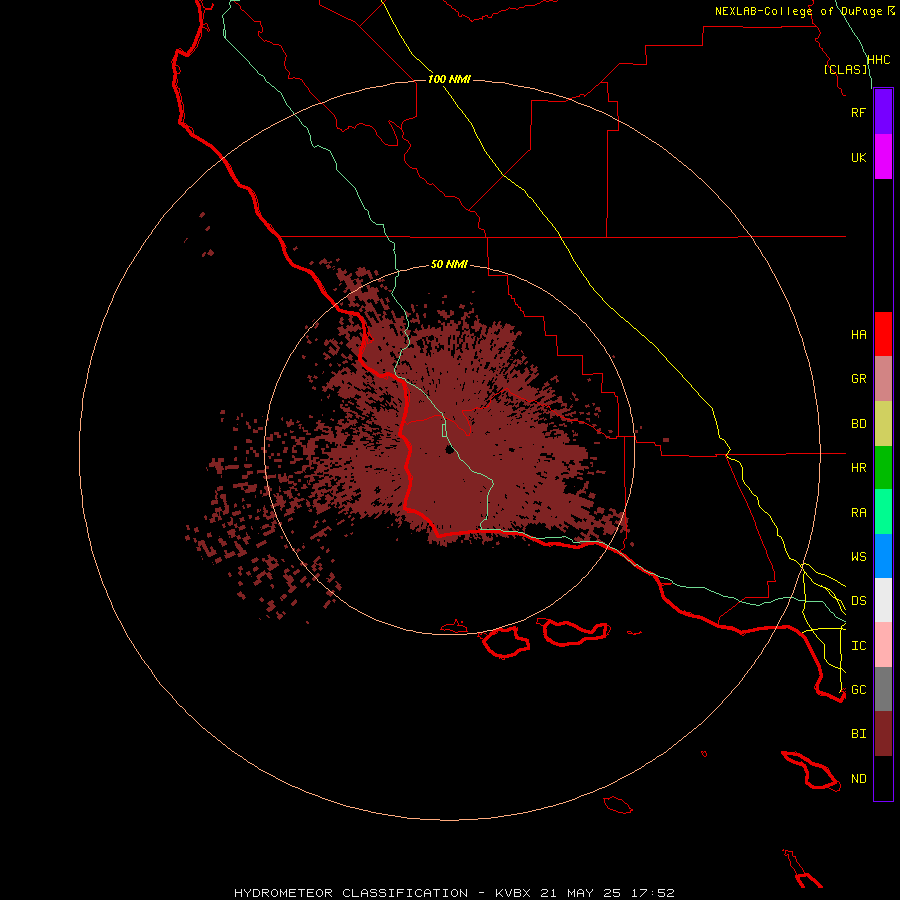Click the '100 NMI' range ring label
Screen dimensions: 900x900
(449, 79)
